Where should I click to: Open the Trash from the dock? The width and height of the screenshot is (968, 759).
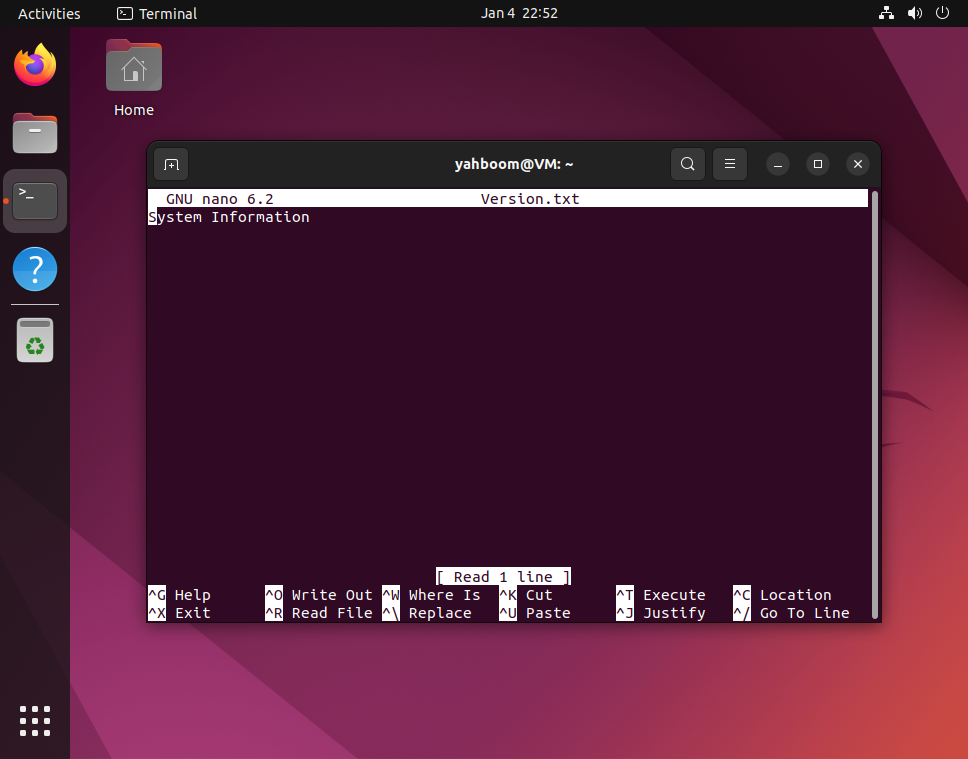[34, 339]
